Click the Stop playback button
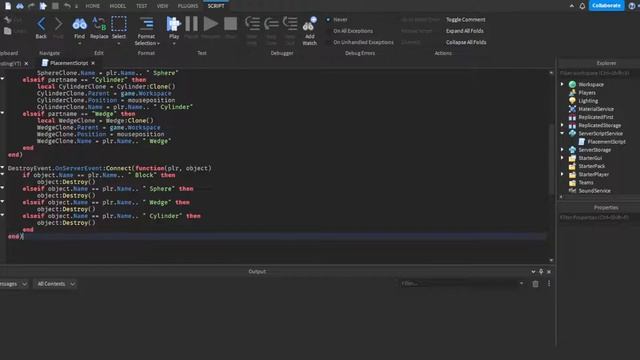The width and height of the screenshot is (640, 360). click(x=231, y=24)
